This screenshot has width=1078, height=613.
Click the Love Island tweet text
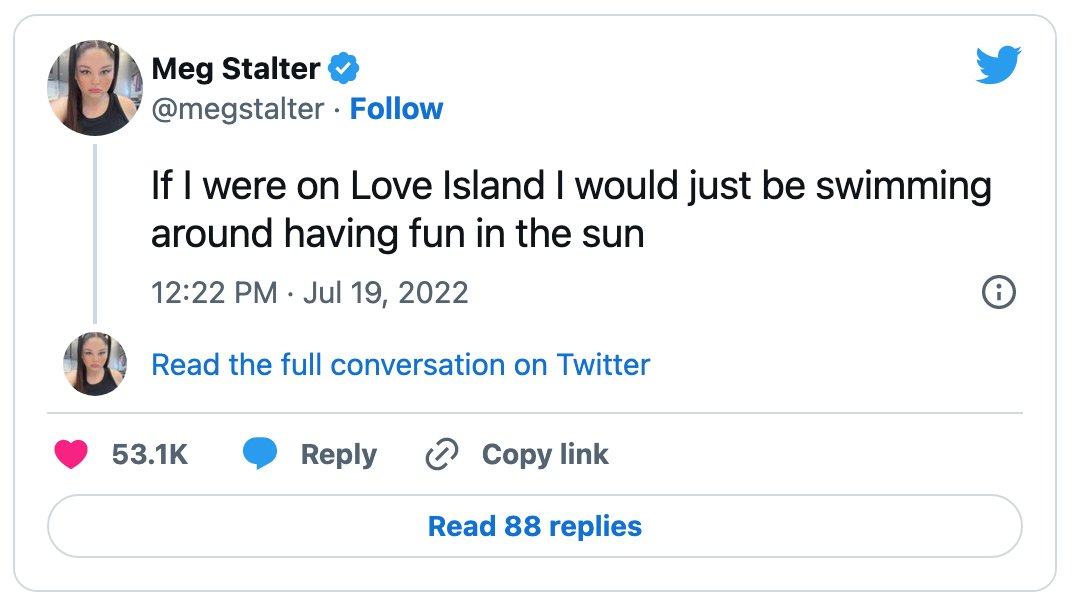tap(571, 210)
